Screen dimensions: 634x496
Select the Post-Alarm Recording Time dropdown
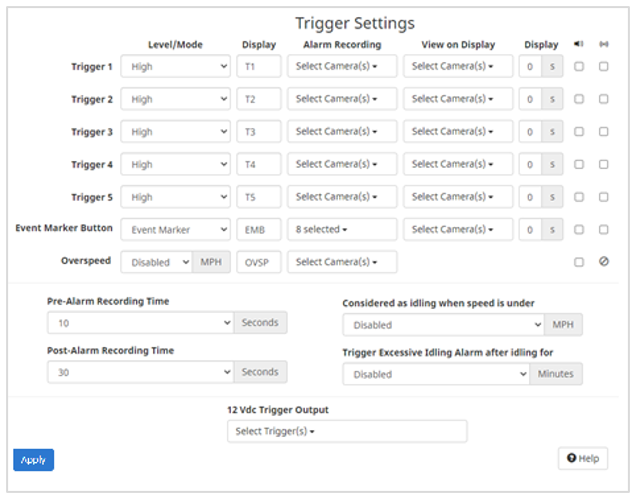139,371
